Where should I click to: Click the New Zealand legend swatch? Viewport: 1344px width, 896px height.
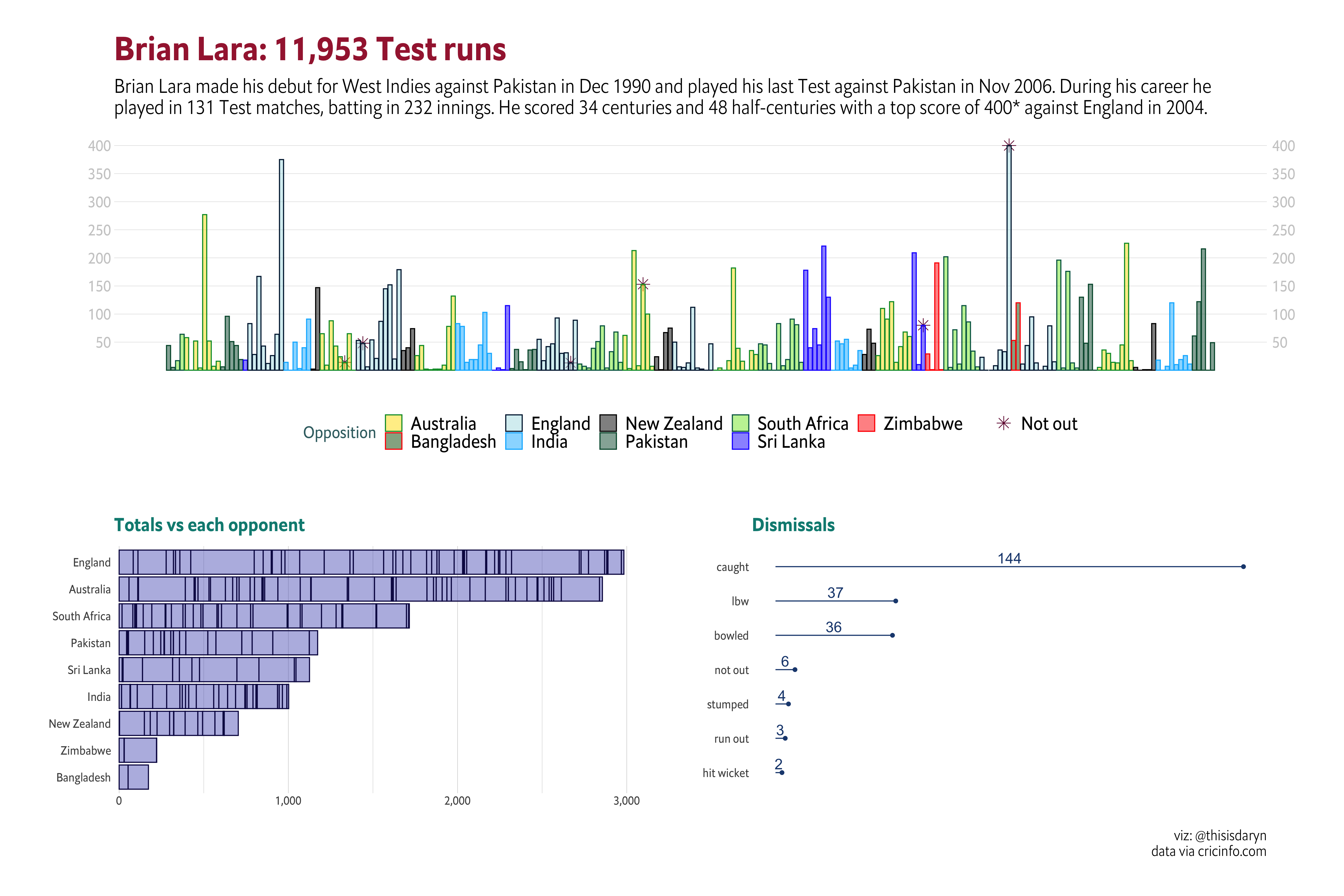pos(608,423)
